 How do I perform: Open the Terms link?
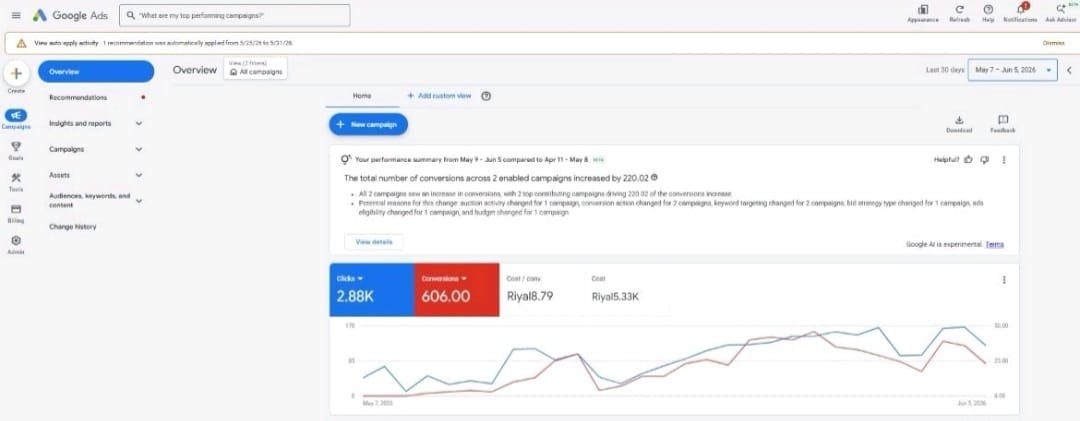[995, 245]
